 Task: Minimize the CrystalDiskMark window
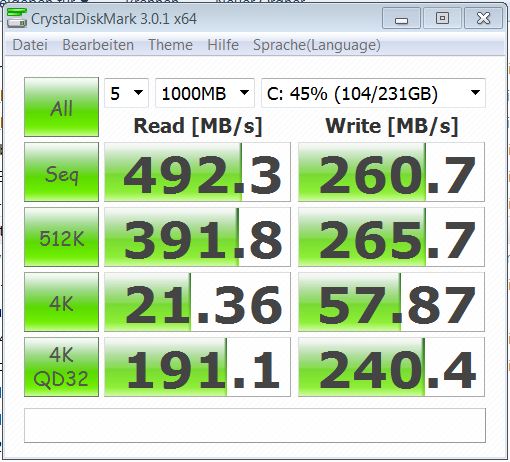(401, 18)
